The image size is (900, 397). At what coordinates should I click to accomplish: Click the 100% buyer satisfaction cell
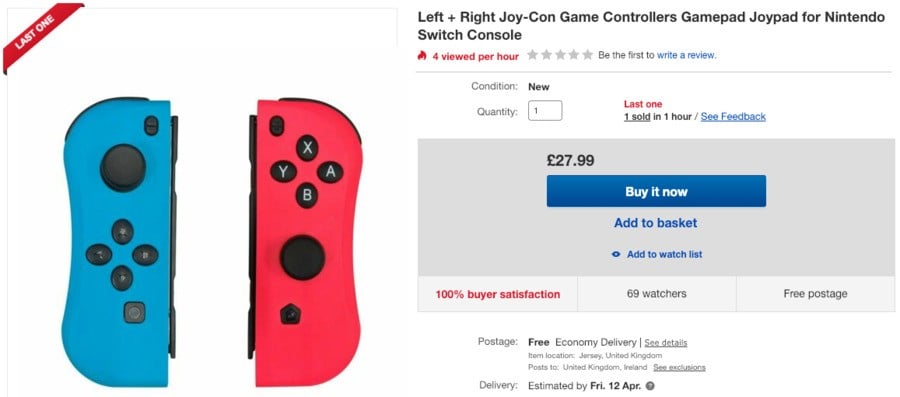(498, 294)
